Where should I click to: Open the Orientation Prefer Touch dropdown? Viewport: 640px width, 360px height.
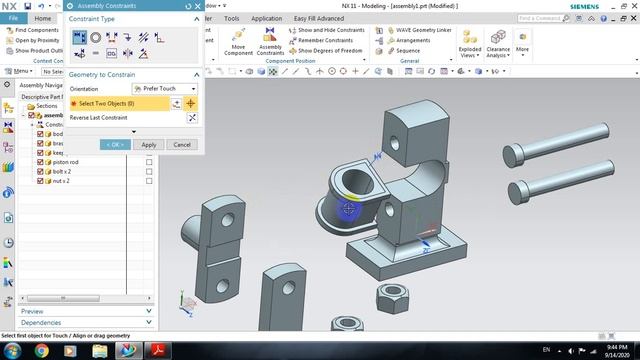[165, 89]
